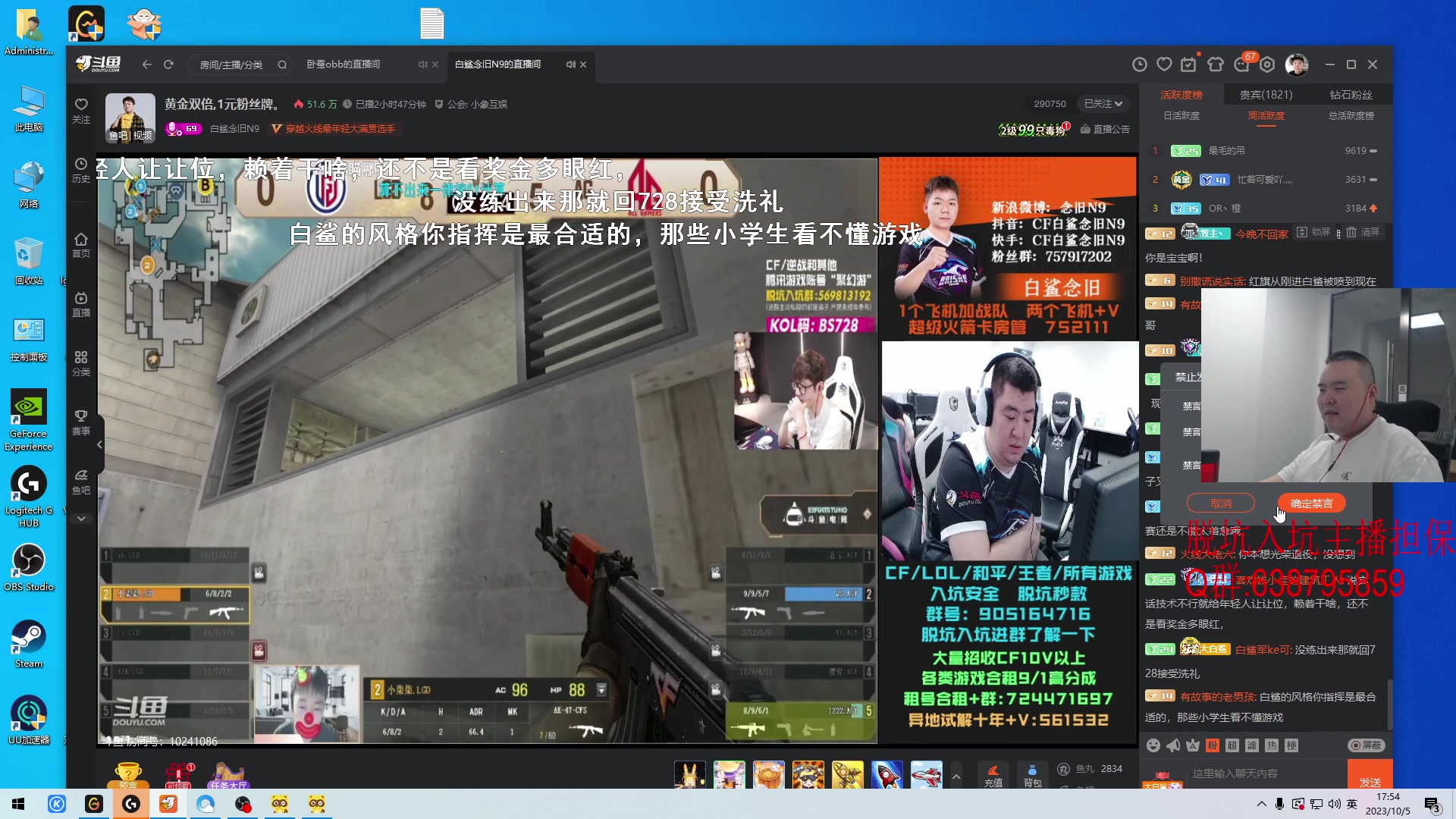The height and width of the screenshot is (819, 1456).
Task: Mute the 白鲨念旧N9 tab speaker icon
Action: click(570, 64)
